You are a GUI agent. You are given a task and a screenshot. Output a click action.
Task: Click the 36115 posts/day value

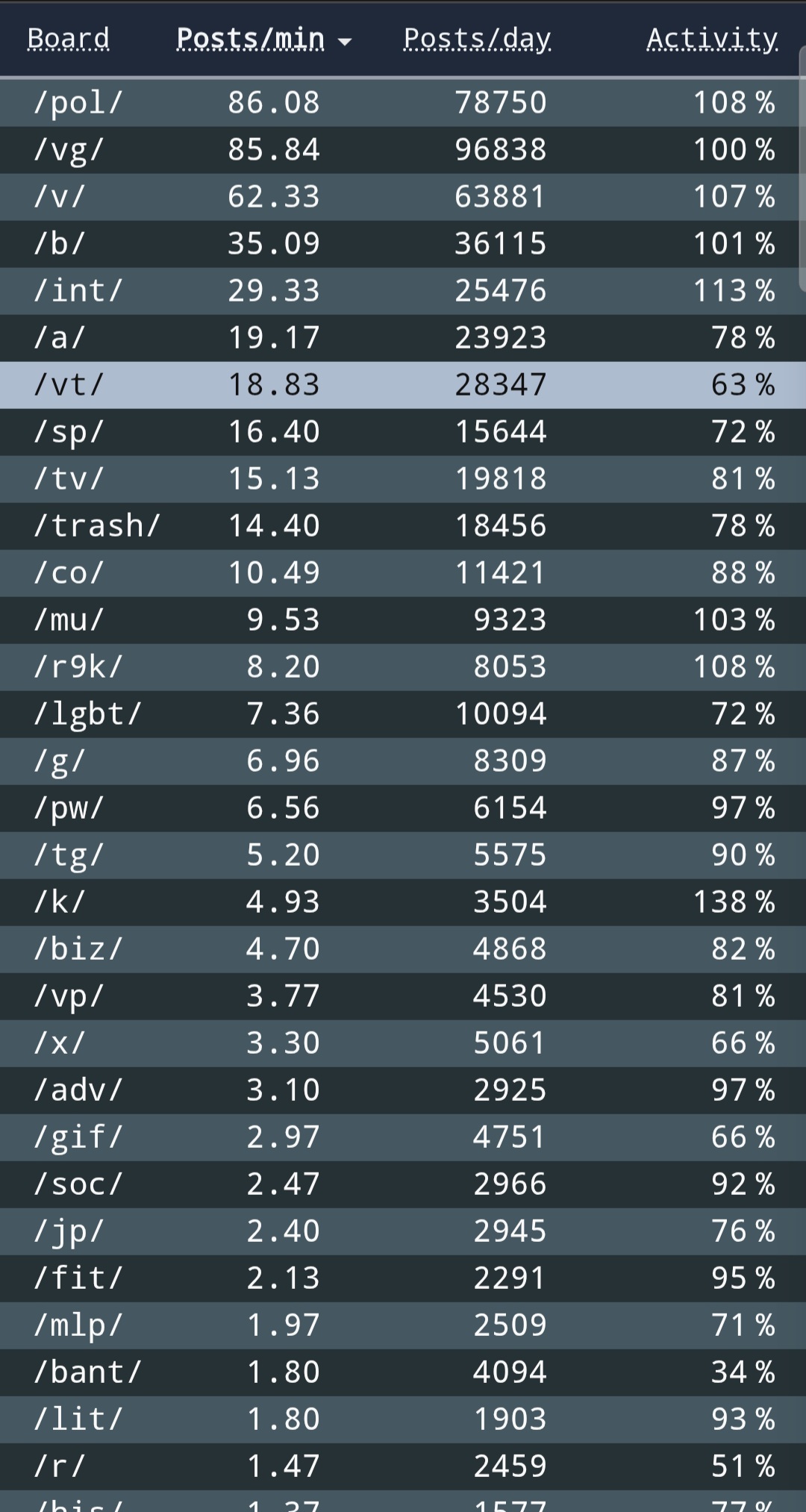[501, 243]
